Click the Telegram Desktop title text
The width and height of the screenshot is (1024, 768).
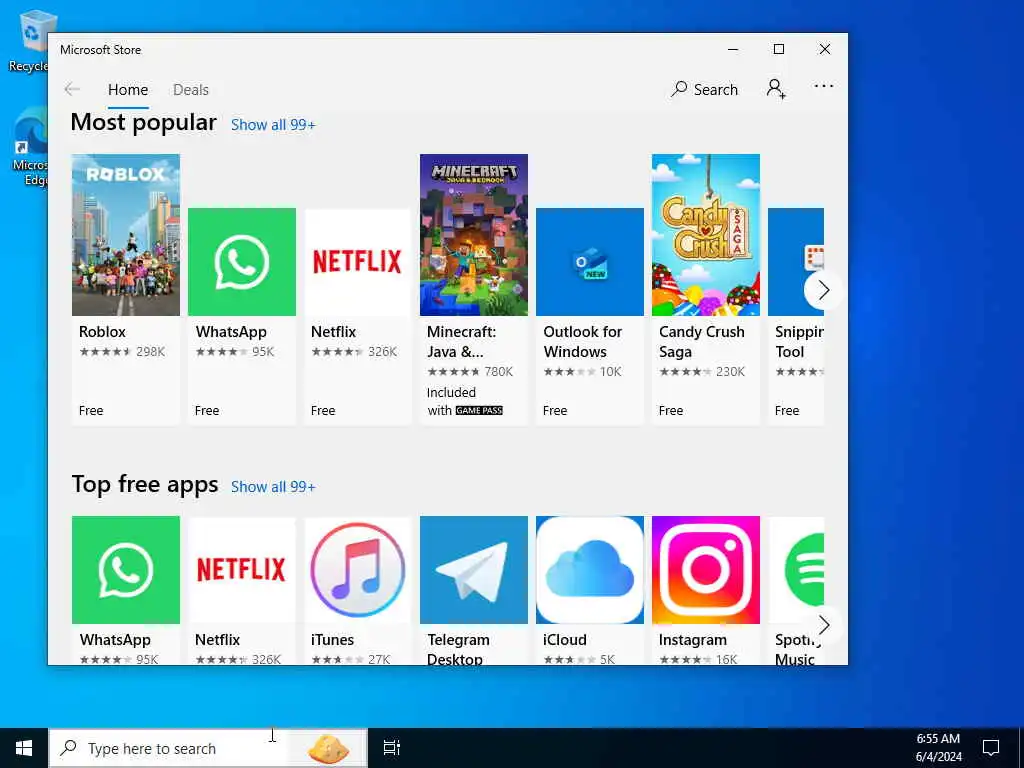[x=458, y=649]
